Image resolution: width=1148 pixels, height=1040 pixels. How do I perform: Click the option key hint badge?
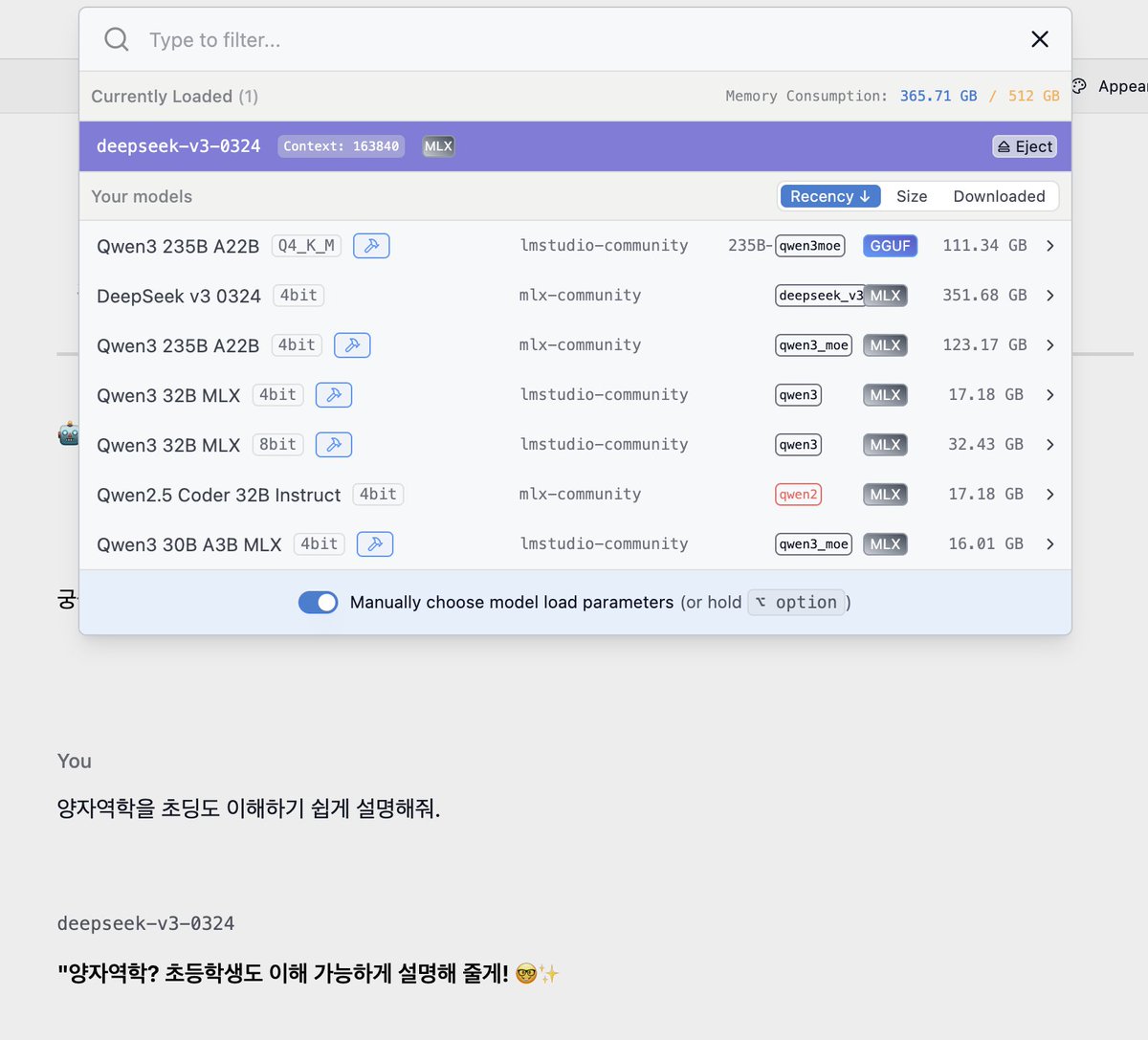(x=796, y=602)
